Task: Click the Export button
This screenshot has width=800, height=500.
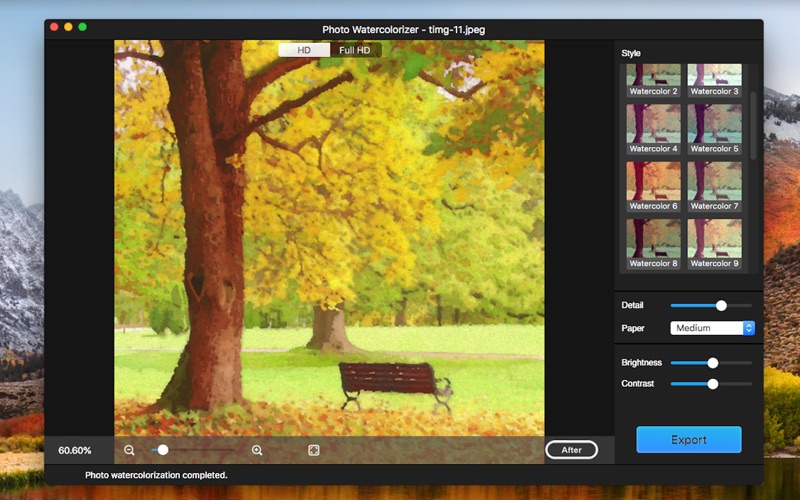Action: [x=689, y=440]
